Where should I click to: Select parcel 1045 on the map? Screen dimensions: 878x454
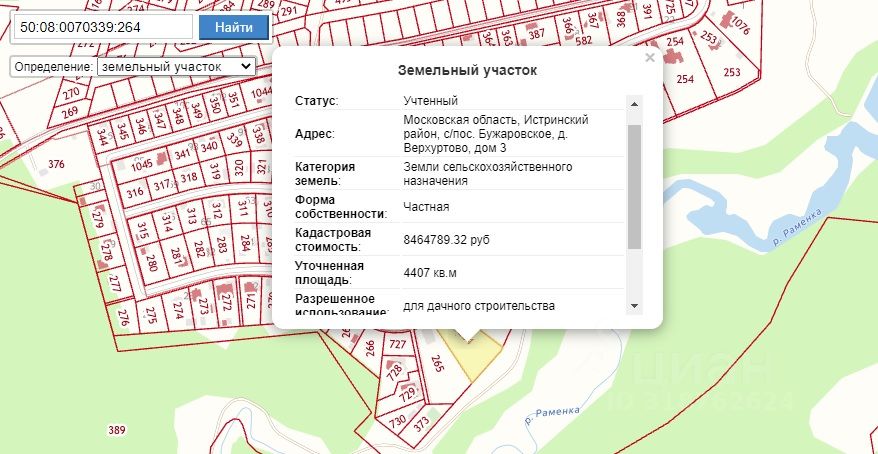pos(141,166)
